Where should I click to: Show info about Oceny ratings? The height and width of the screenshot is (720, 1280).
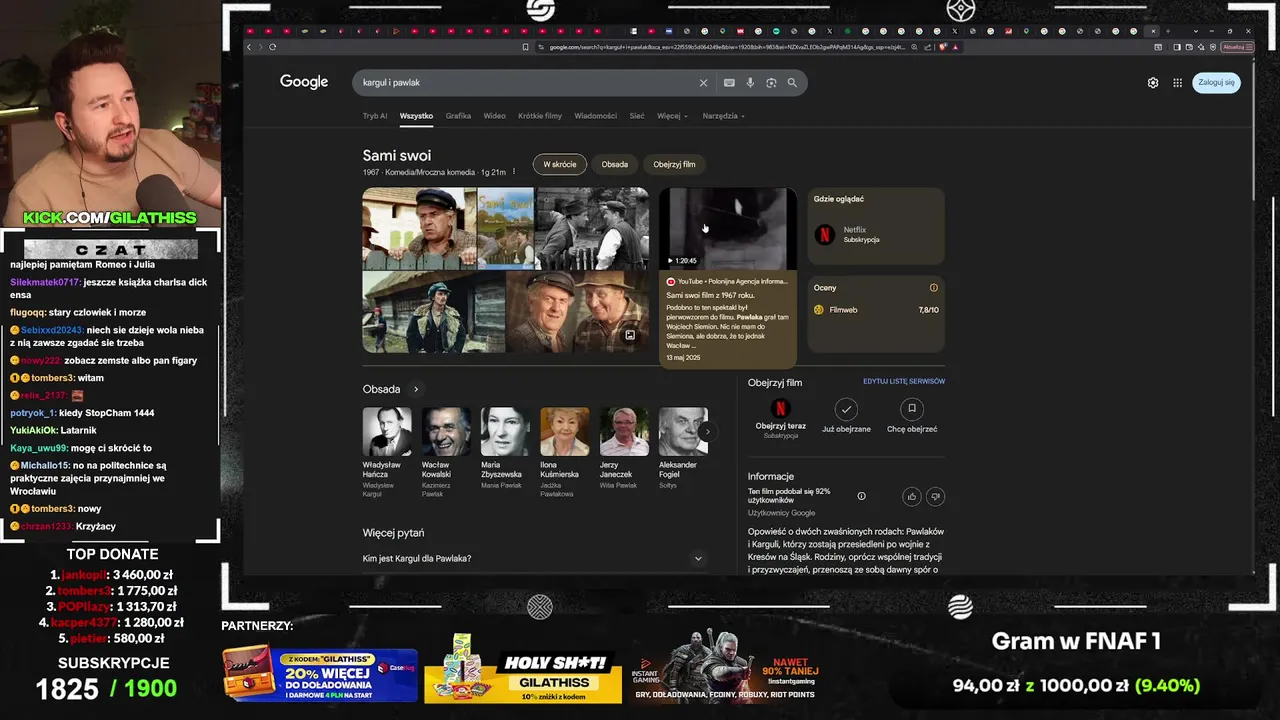click(934, 288)
